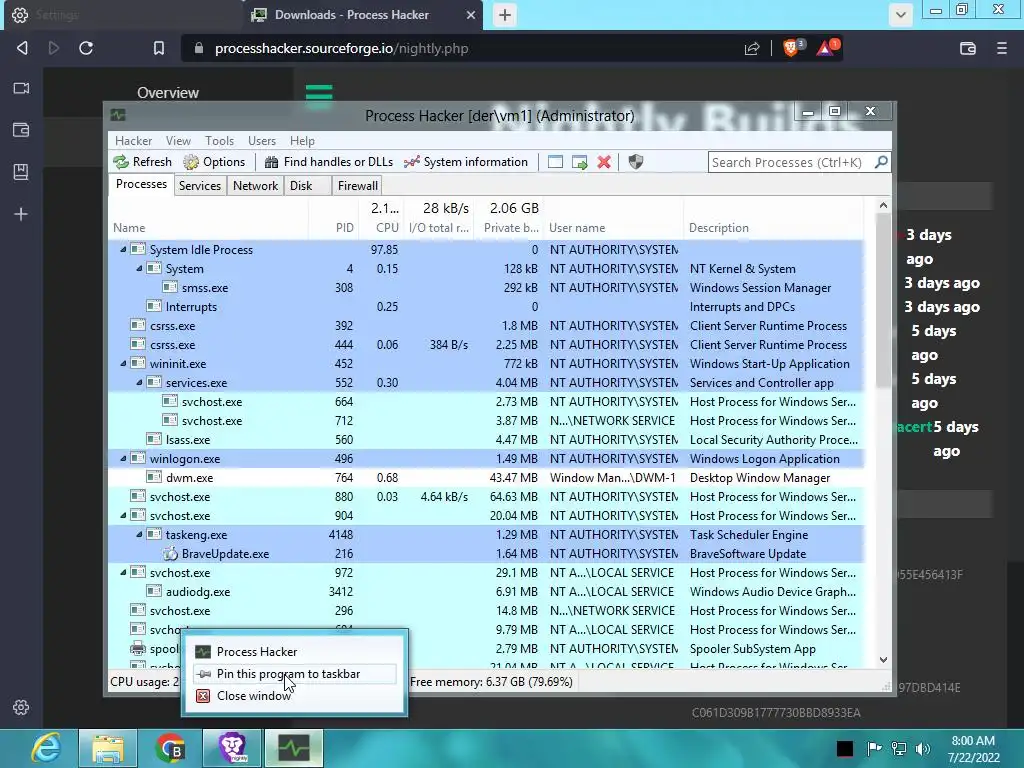Click the process list scroll down arrow
This screenshot has width=1024, height=768.
tap(883, 660)
